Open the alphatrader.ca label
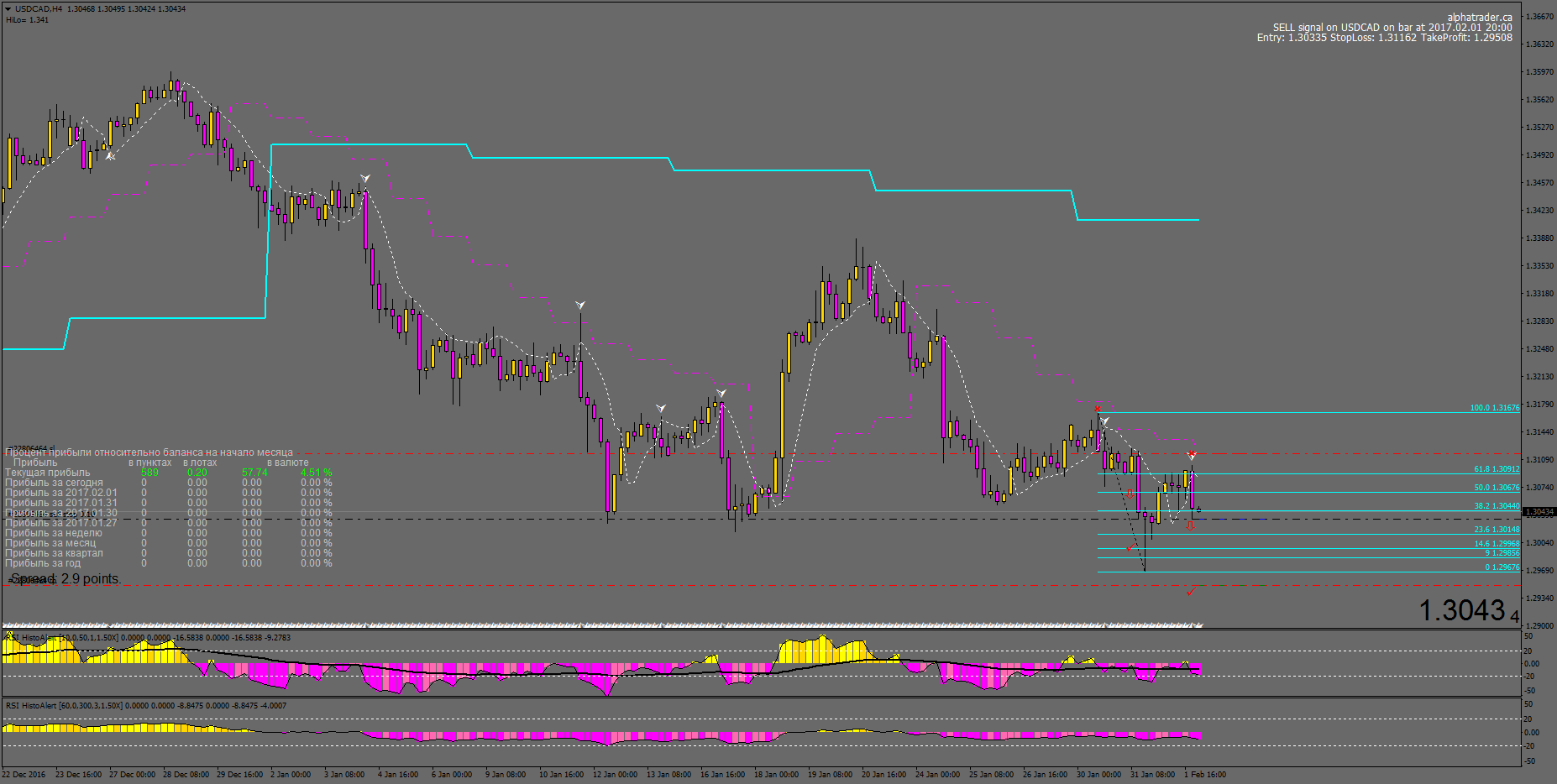Image resolution: width=1557 pixels, height=784 pixels. 1480,18
